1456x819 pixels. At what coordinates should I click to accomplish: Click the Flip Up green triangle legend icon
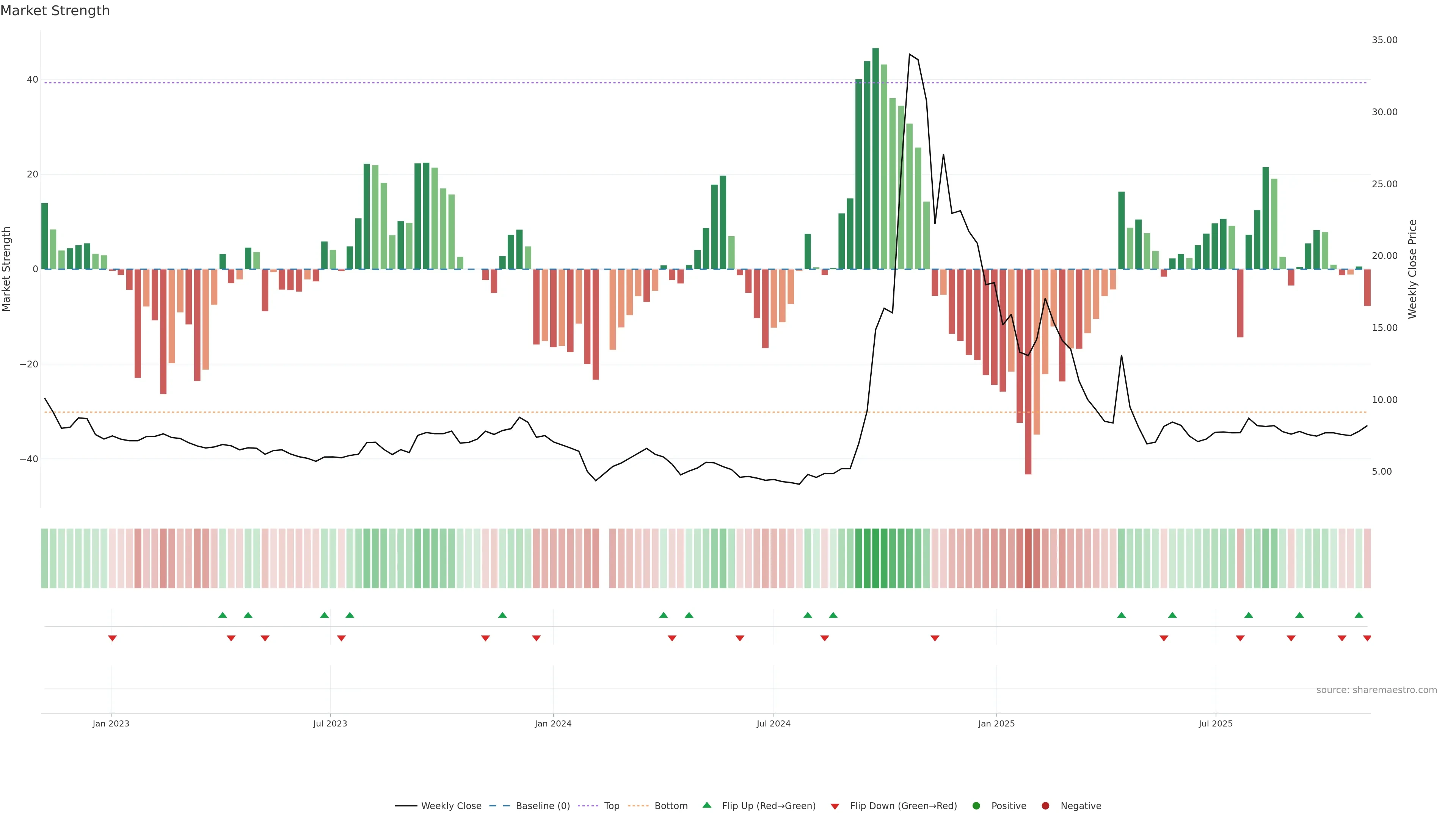click(x=706, y=805)
